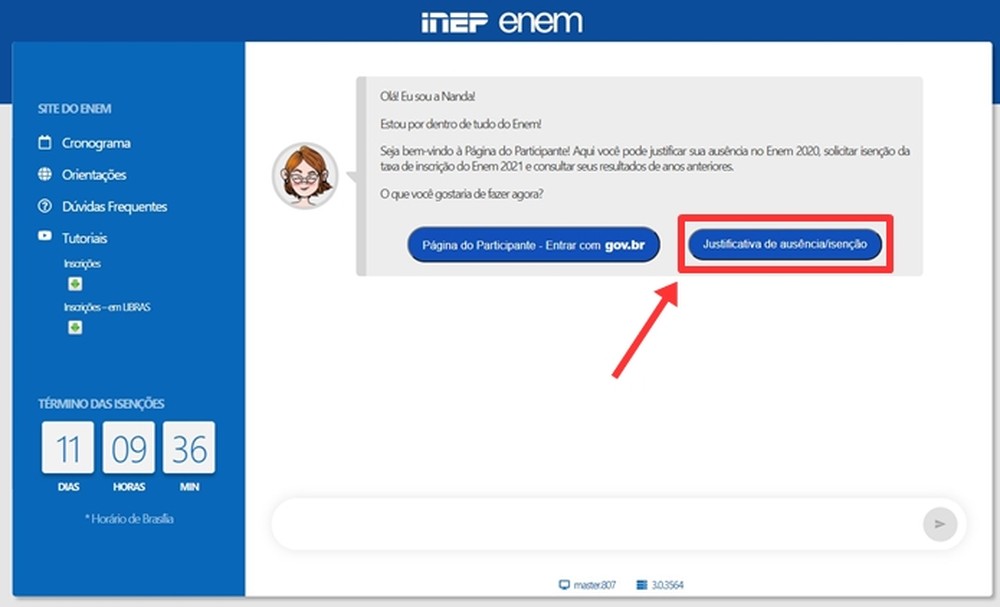Click the Inscrições – em LIBRAS label
The width and height of the screenshot is (1000, 607).
tap(107, 307)
